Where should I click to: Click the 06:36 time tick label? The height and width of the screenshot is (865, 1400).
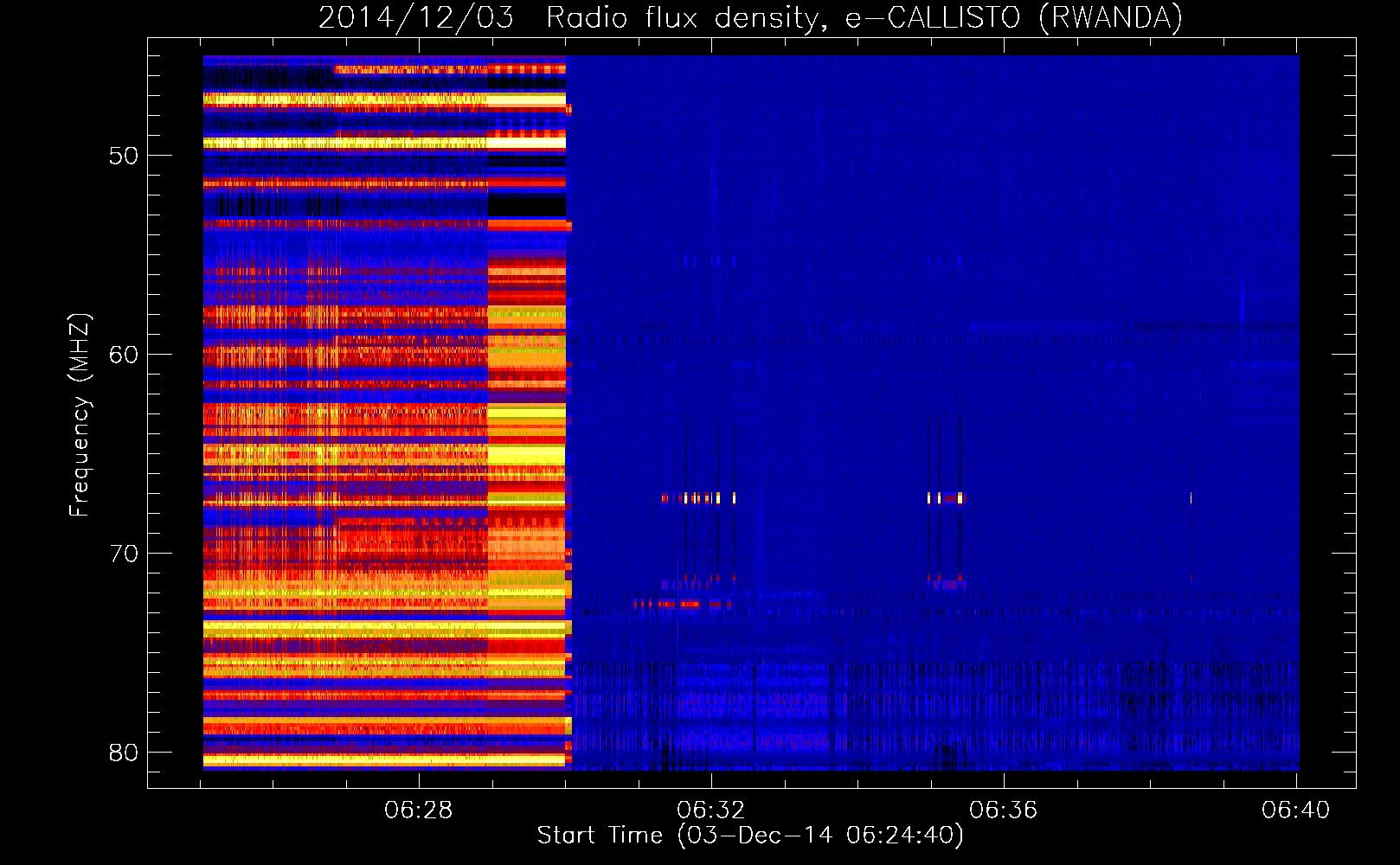(1004, 811)
